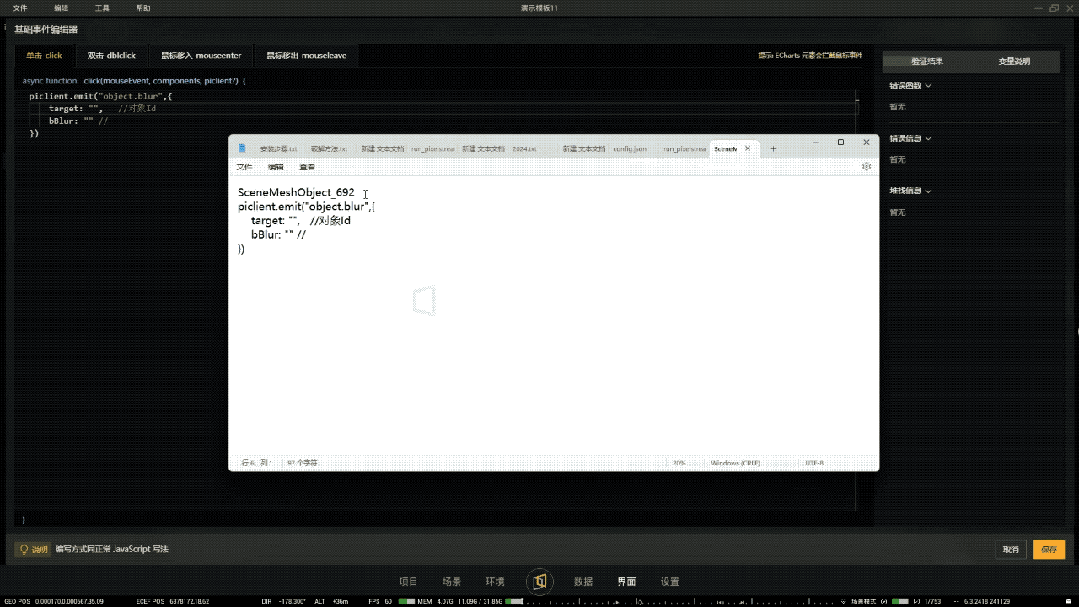
Task: Click the Notepad app icon in title bar
Action: pos(242,149)
